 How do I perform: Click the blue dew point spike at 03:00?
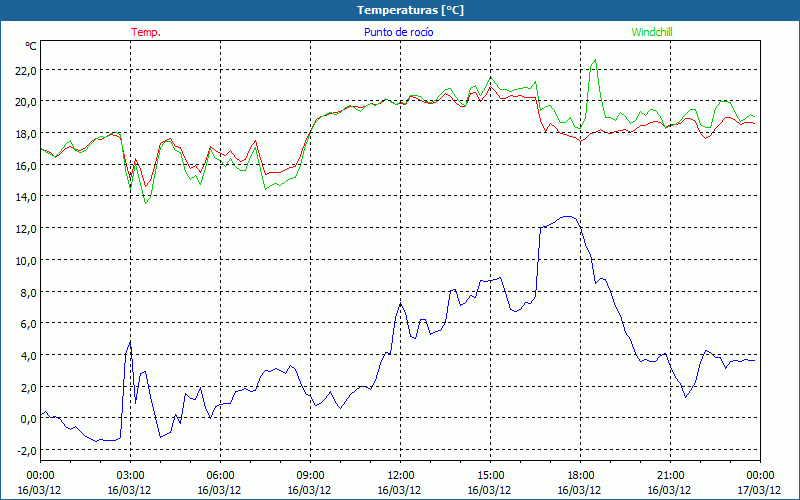coord(130,342)
